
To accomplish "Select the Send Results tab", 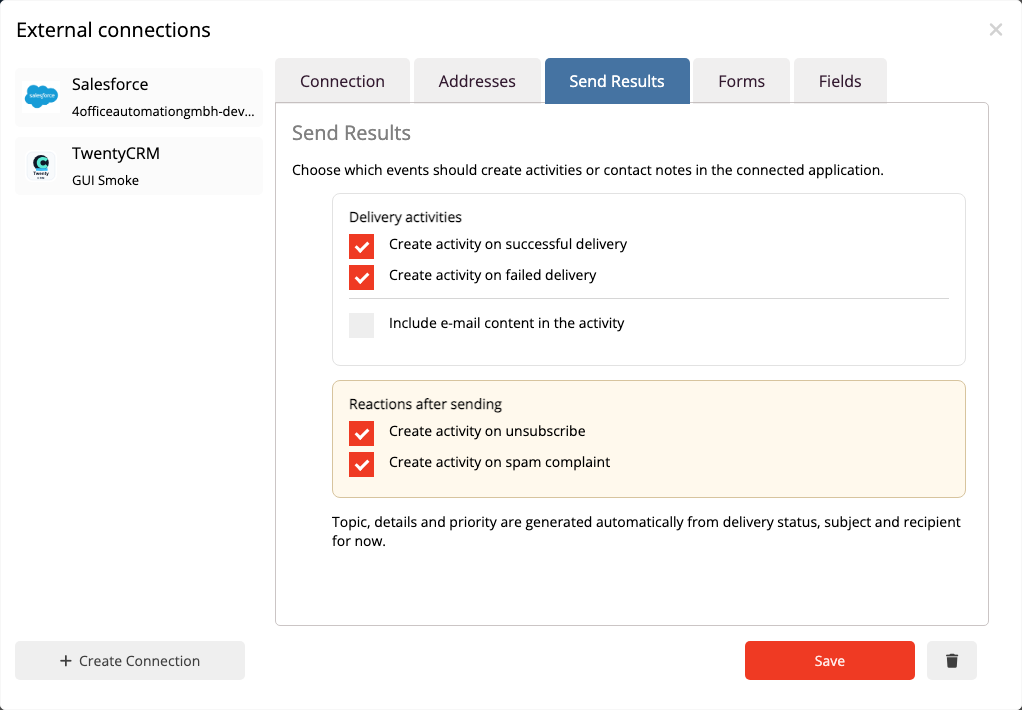I will (x=617, y=81).
